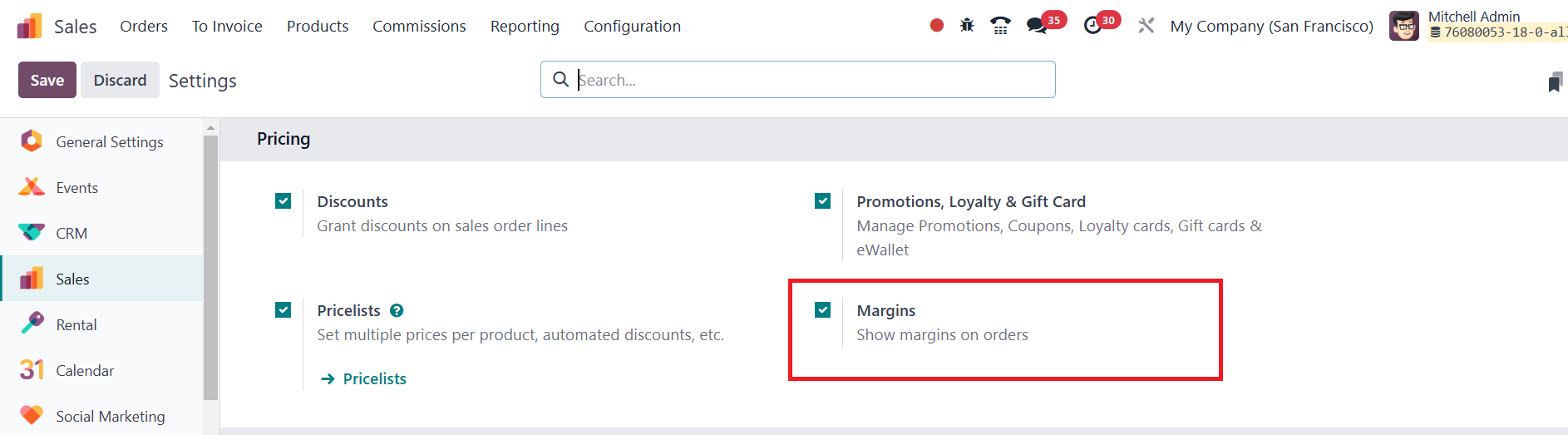Click the Pricelists help question mark icon
The image size is (1568, 435).
coord(397,310)
